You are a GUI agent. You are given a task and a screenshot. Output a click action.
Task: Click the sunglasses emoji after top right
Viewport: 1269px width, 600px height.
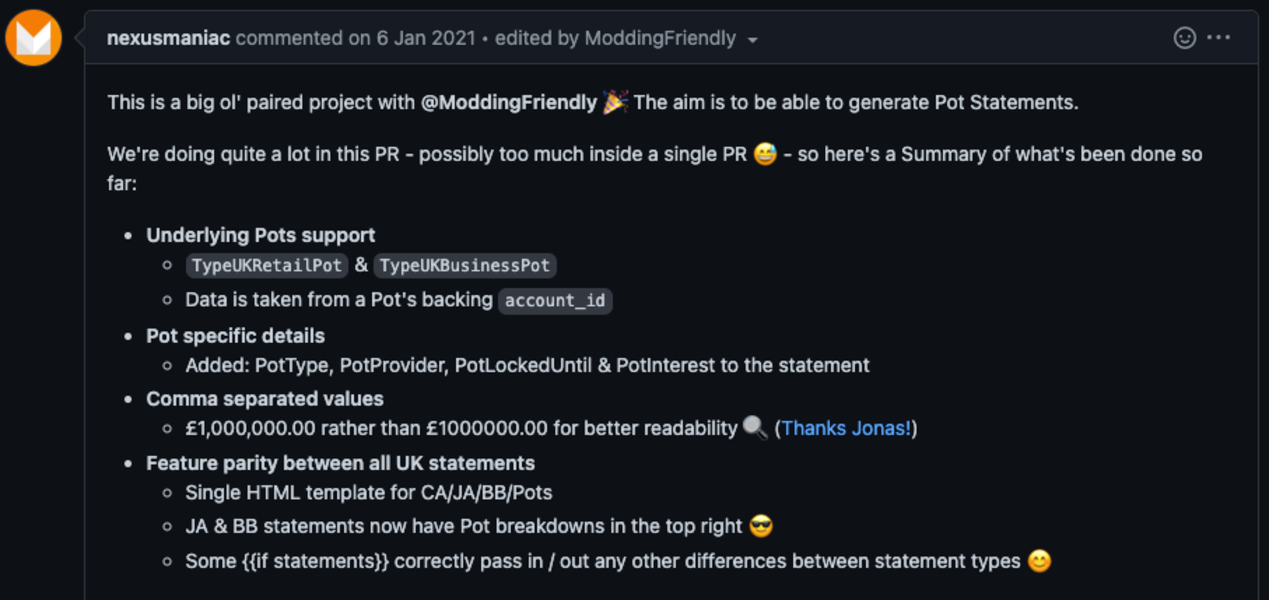click(761, 526)
